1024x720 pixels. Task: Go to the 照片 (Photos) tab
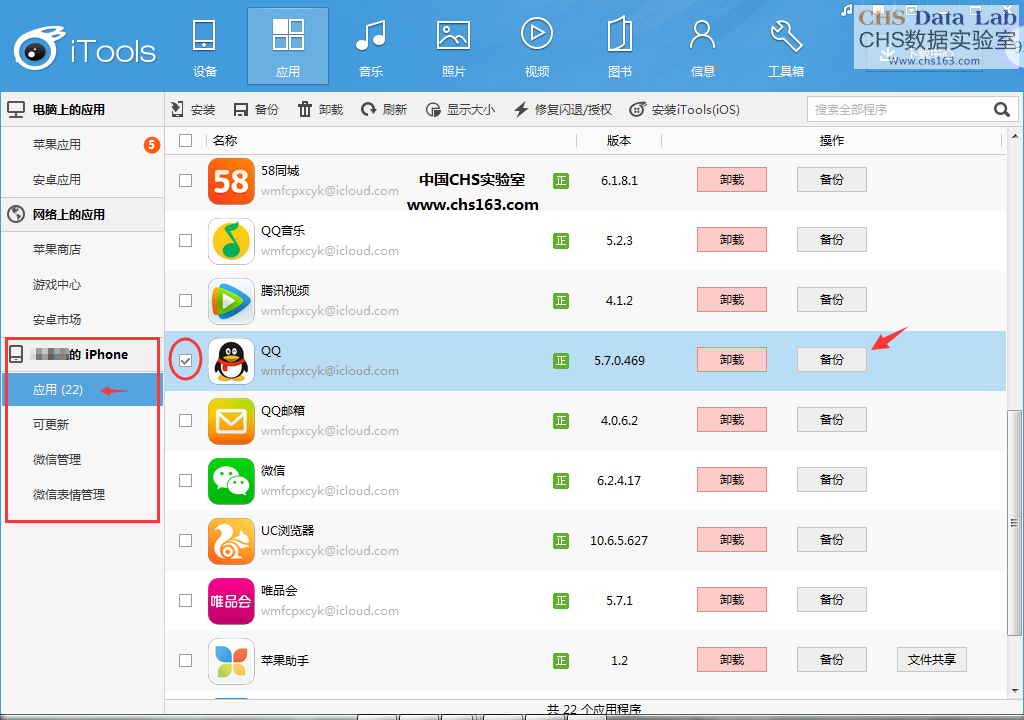click(454, 47)
